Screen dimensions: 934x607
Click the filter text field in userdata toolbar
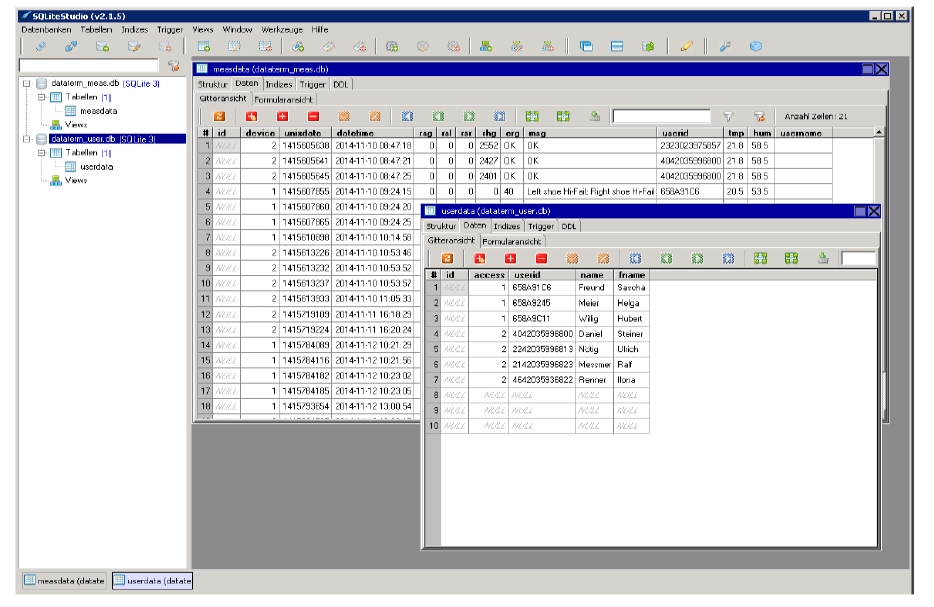click(858, 258)
